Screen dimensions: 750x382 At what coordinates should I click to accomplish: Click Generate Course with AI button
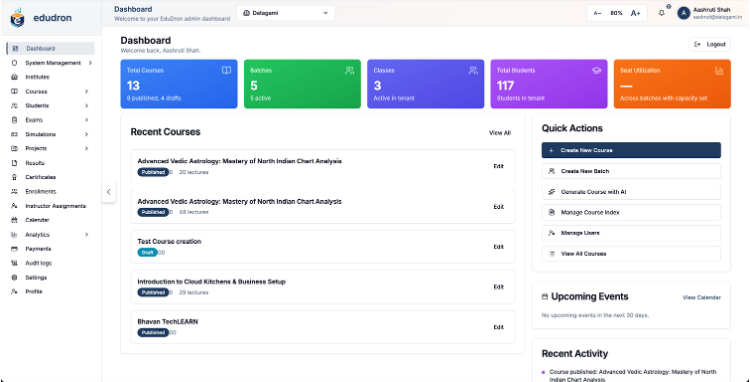click(x=631, y=192)
